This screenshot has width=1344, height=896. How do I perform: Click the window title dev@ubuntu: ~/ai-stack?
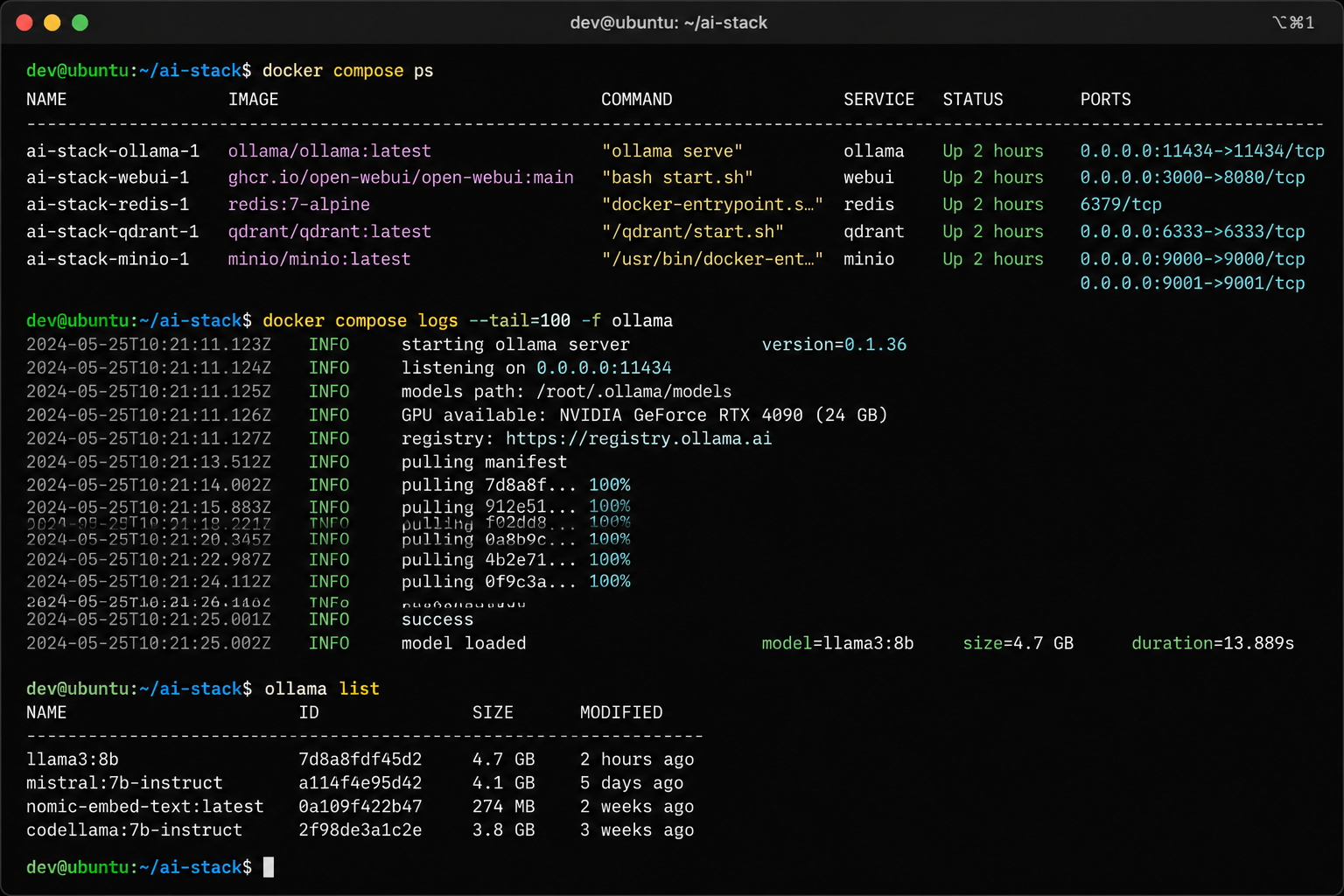668,23
